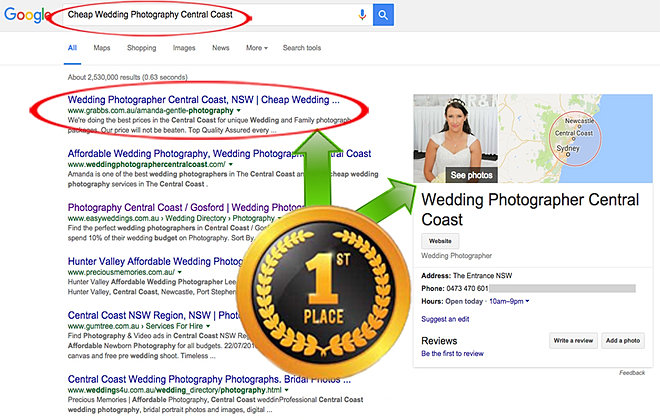This screenshot has height=420, width=660.
Task: Open the Central Coast NSW Region gumtree result
Action: click(x=154, y=315)
